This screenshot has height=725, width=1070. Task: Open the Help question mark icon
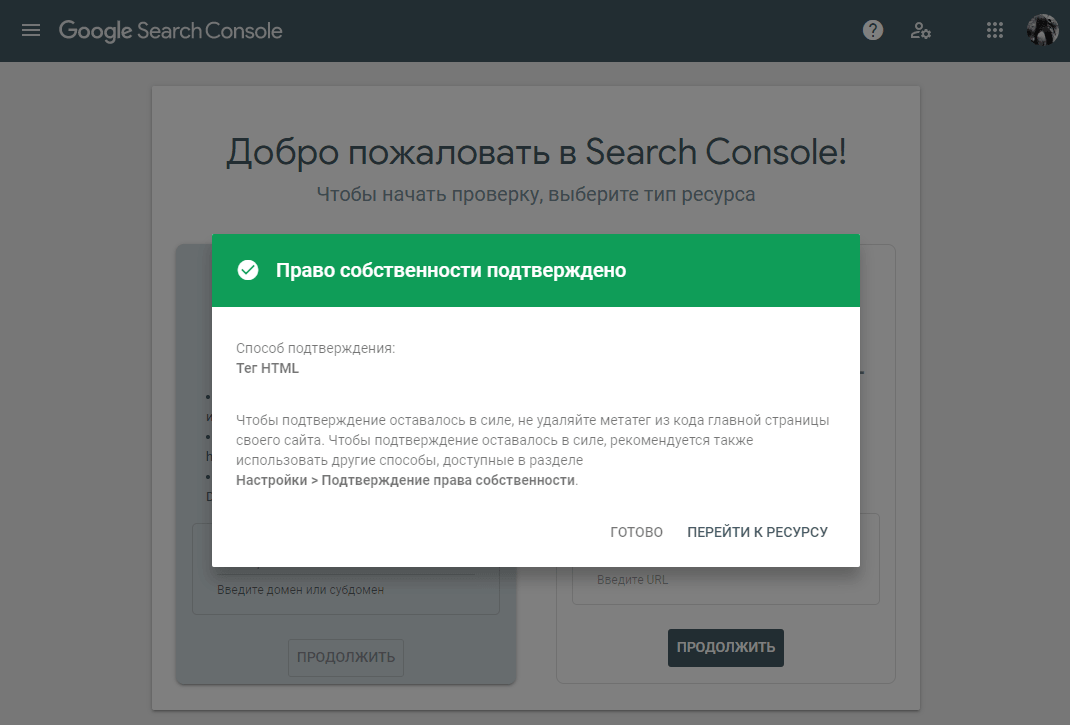click(x=873, y=31)
